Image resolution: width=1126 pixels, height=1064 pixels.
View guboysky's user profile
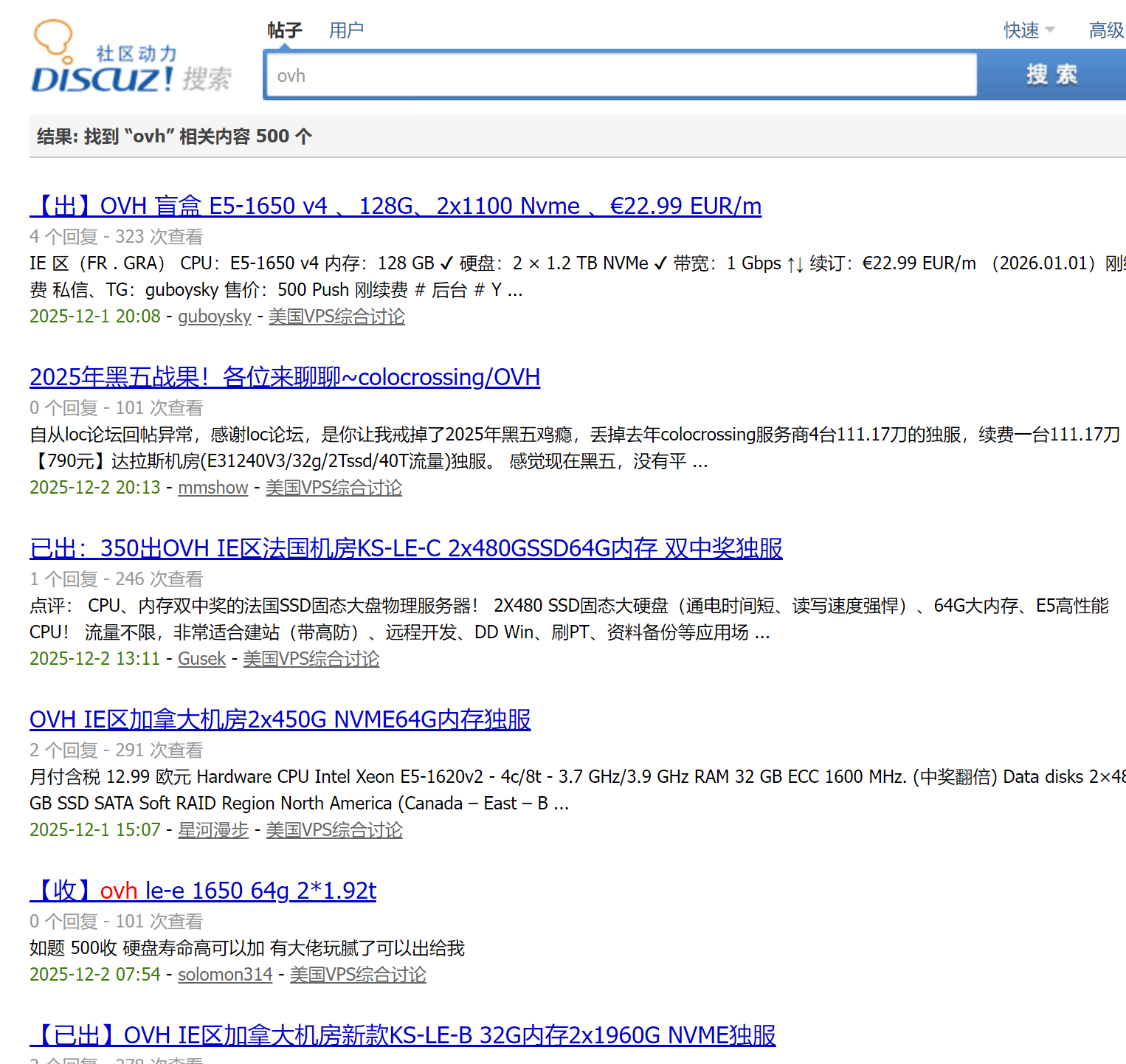click(215, 316)
